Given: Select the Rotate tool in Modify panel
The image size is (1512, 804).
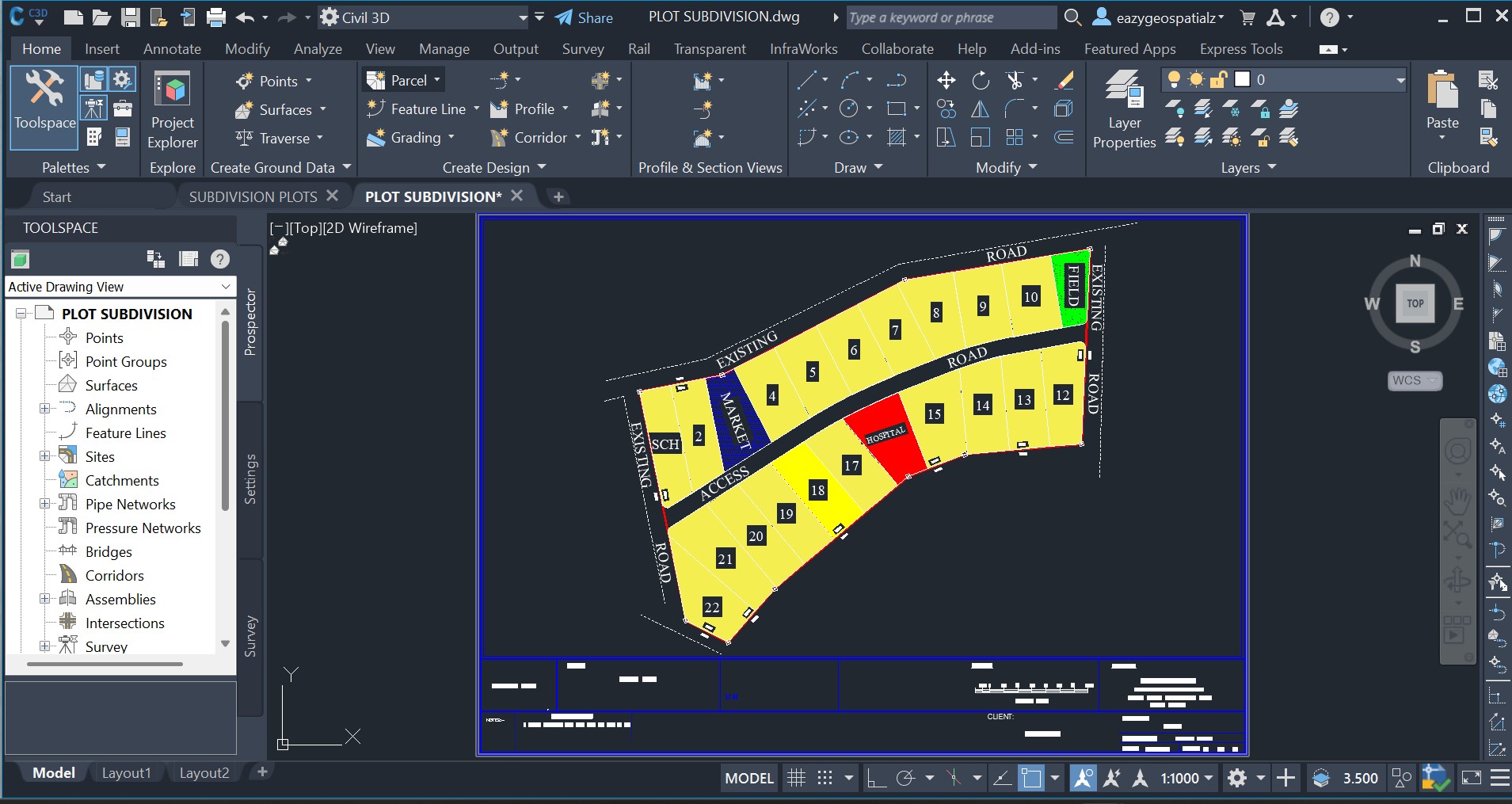Looking at the screenshot, I should pos(981,80).
